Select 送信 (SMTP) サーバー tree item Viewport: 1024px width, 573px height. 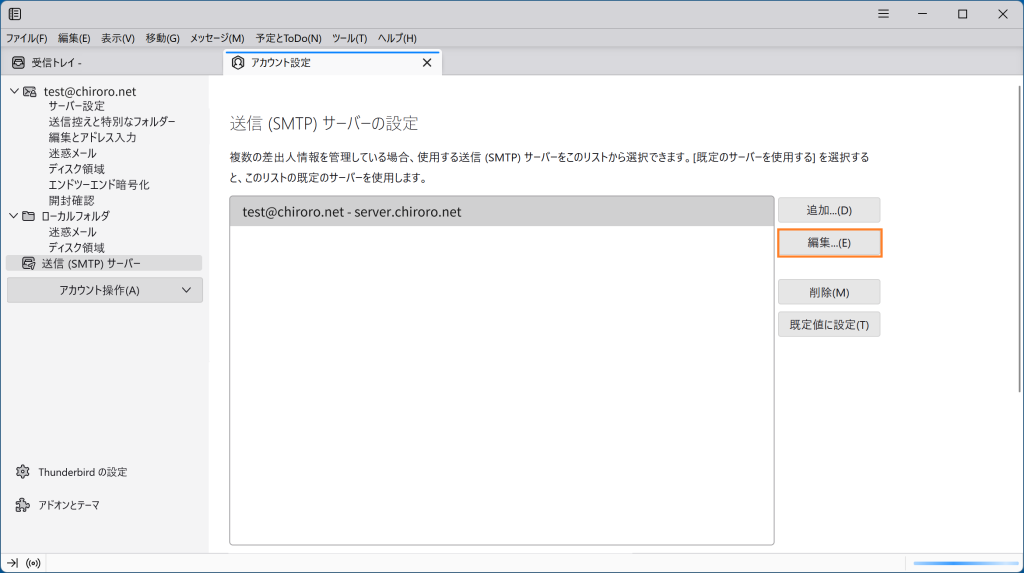coord(104,263)
